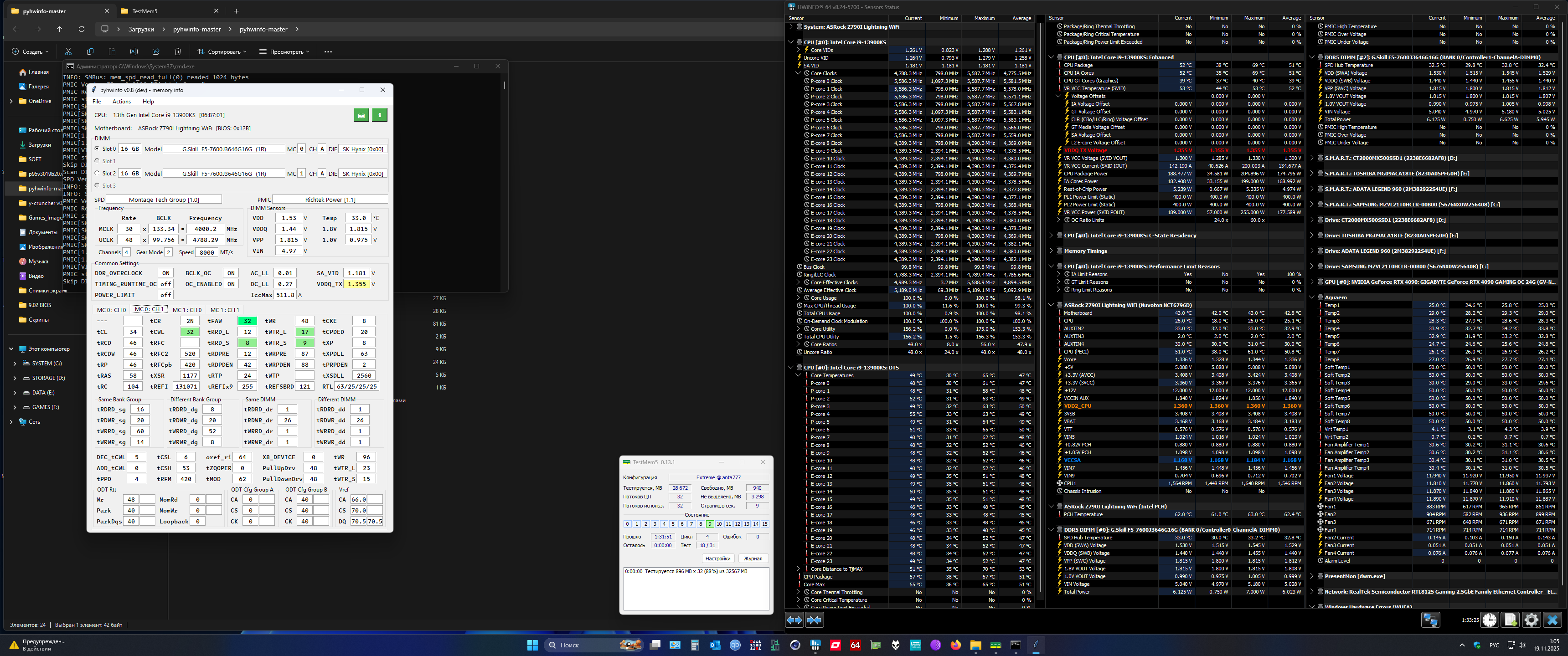Open the Сортировать dropdown

(x=222, y=52)
